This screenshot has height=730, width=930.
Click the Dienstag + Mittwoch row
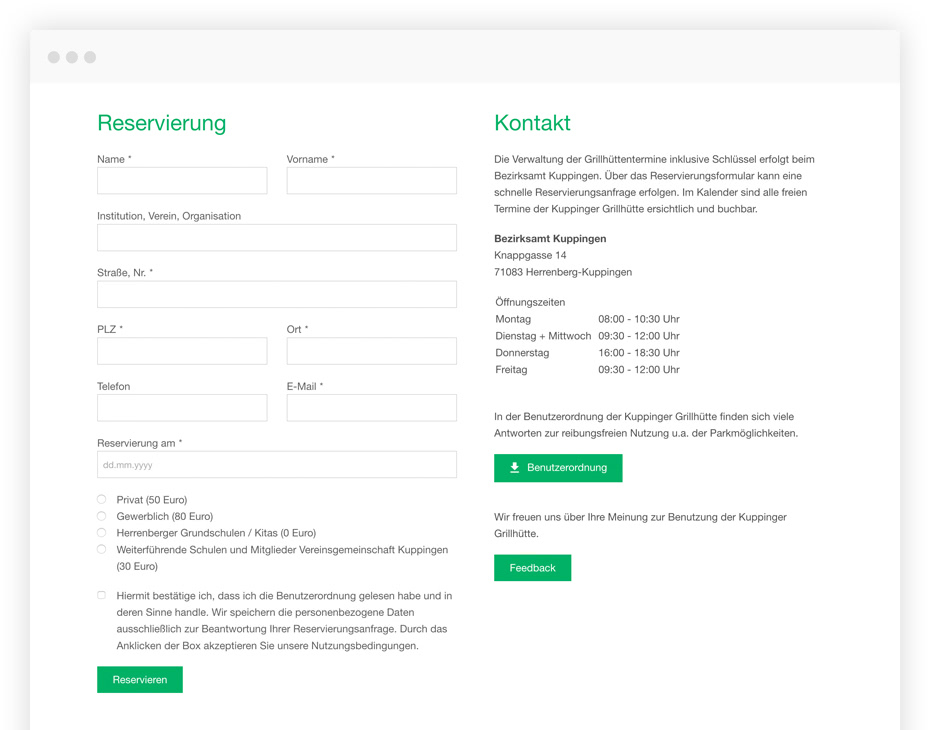(x=587, y=336)
